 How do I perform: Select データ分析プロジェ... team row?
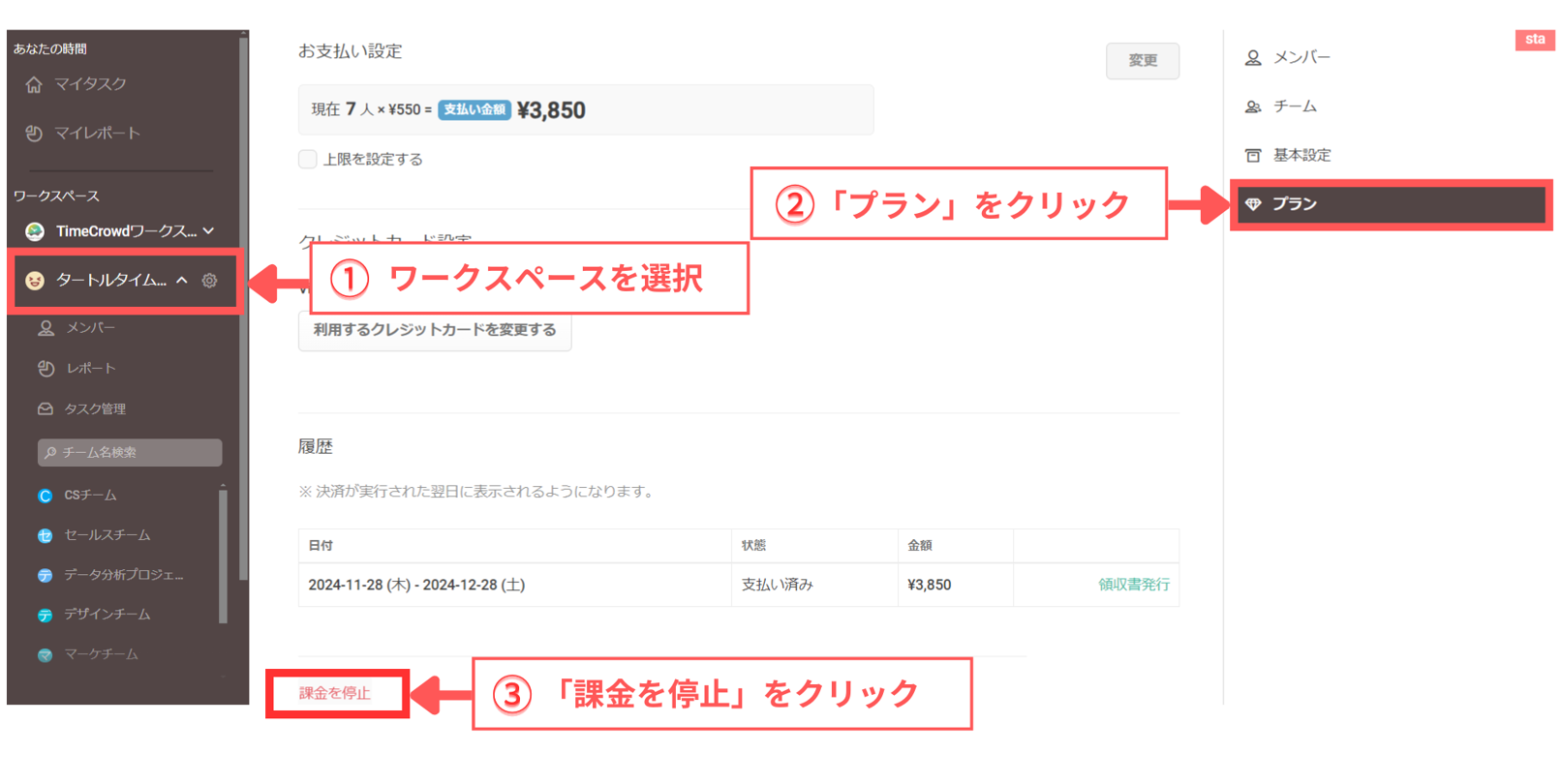click(x=123, y=575)
